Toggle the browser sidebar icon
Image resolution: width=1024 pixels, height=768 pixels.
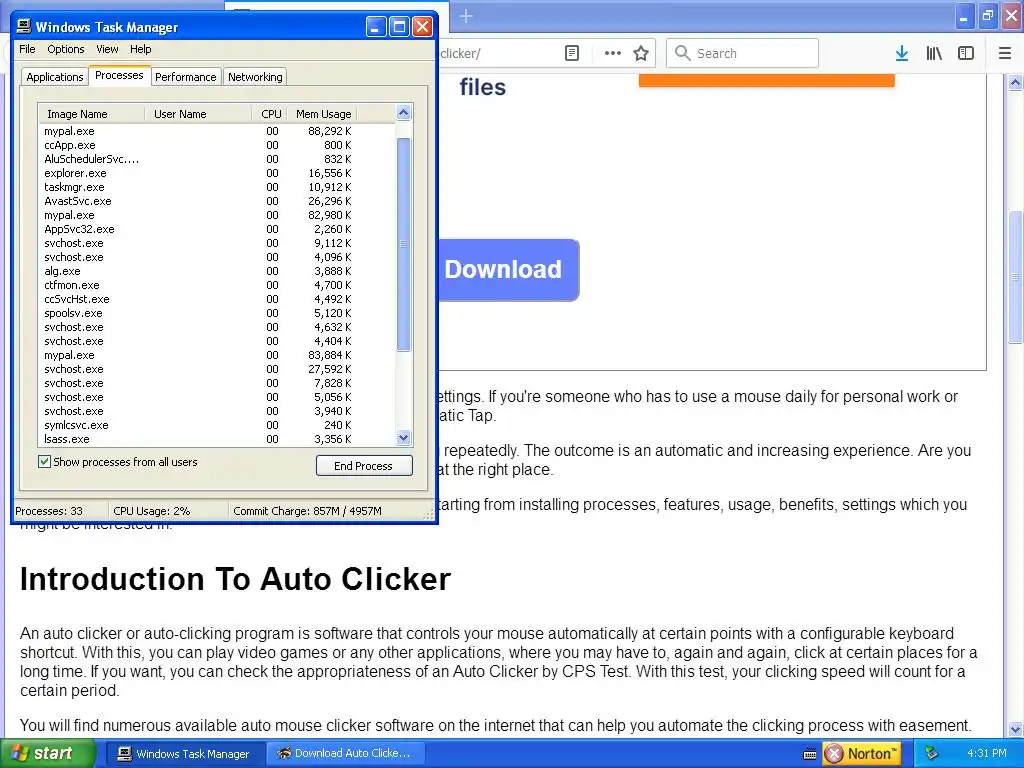coord(966,54)
